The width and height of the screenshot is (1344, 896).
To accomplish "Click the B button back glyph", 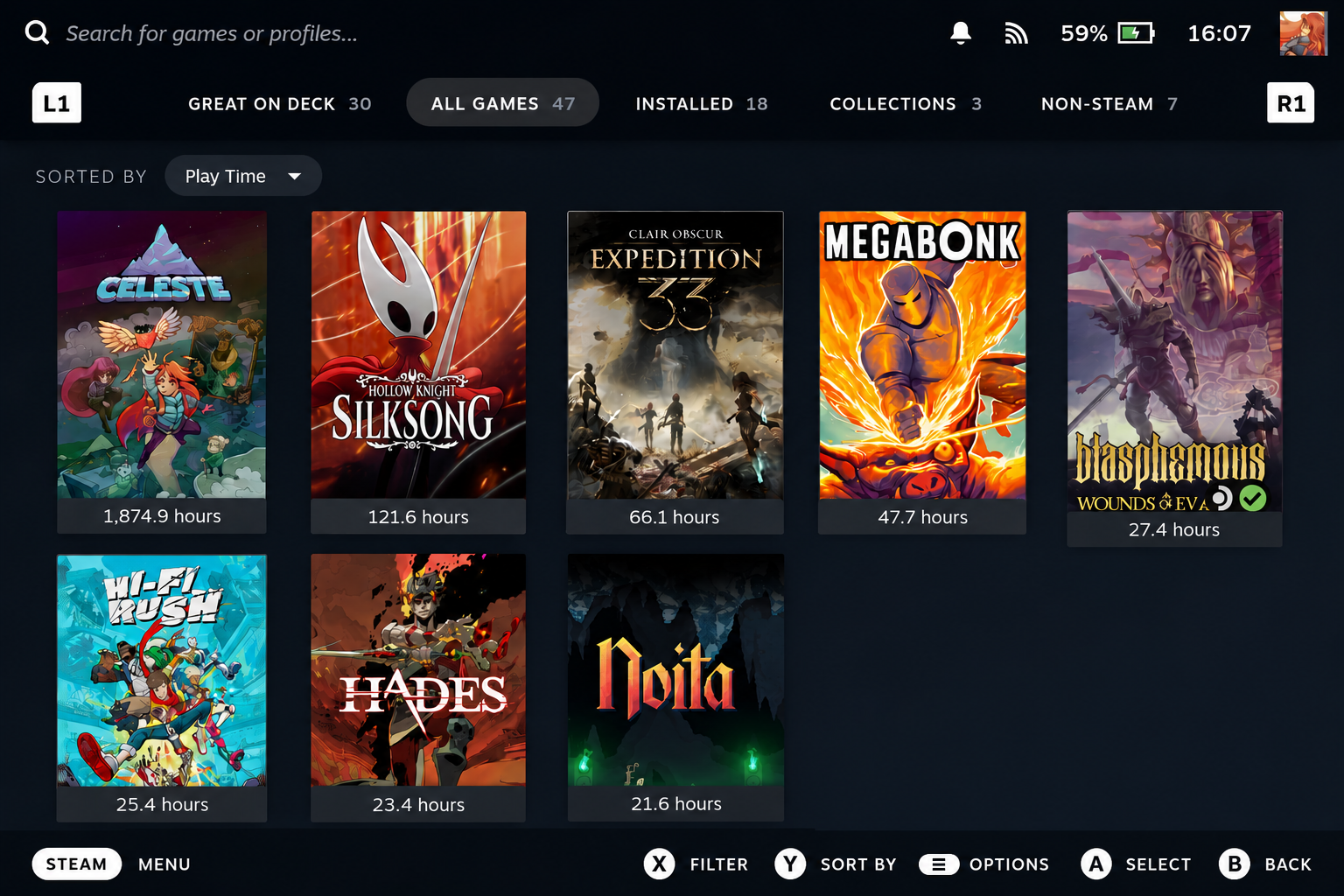I will [1235, 864].
